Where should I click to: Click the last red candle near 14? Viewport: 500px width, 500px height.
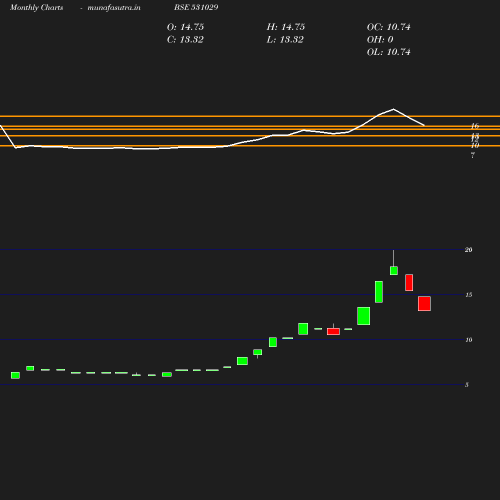(x=424, y=304)
